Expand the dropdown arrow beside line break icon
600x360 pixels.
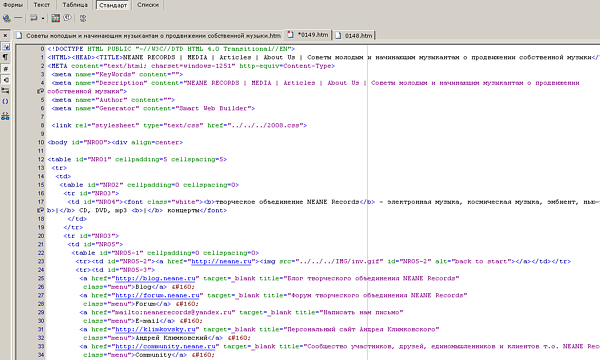(42, 18)
